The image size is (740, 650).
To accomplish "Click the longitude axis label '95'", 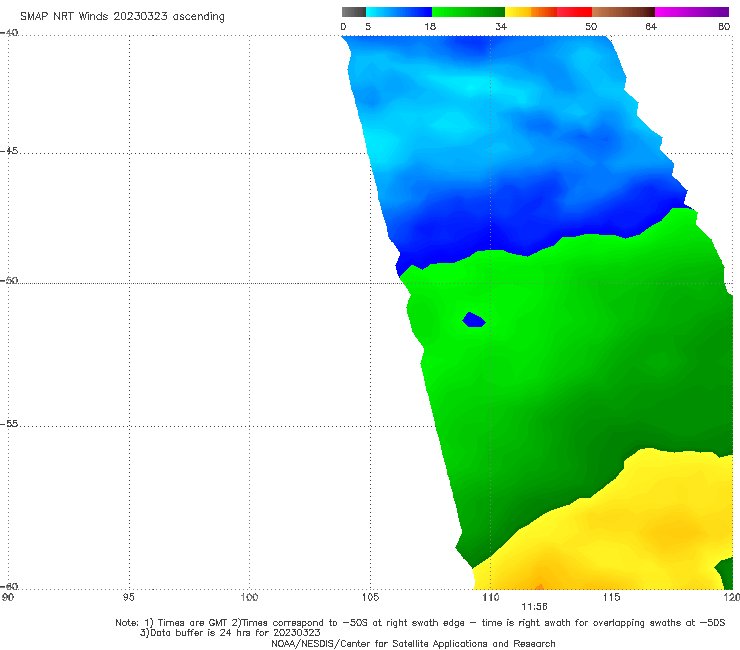I will pos(128,597).
